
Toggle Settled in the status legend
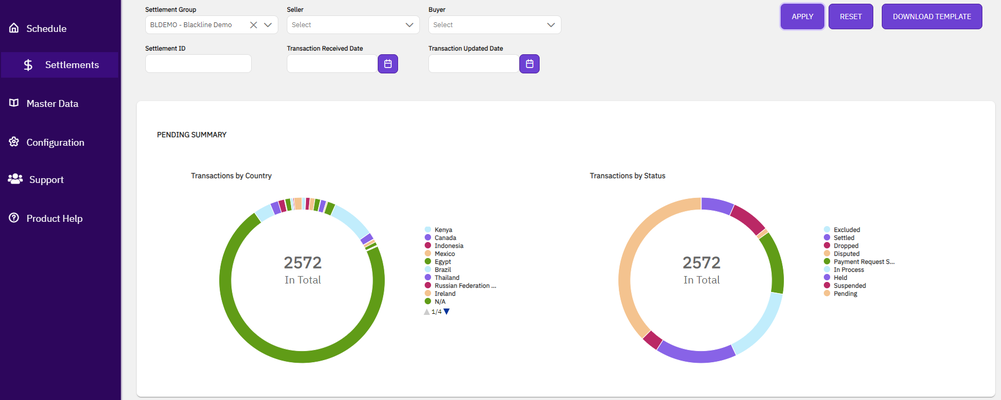[x=845, y=237]
